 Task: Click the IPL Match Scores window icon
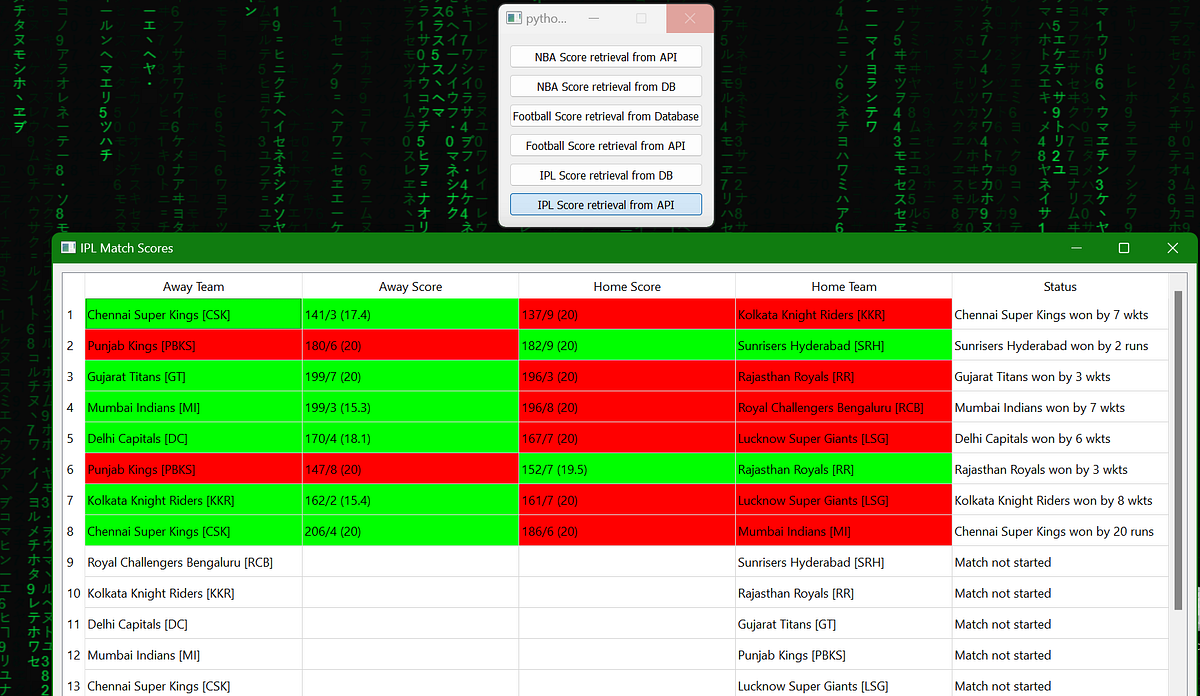[x=68, y=247]
